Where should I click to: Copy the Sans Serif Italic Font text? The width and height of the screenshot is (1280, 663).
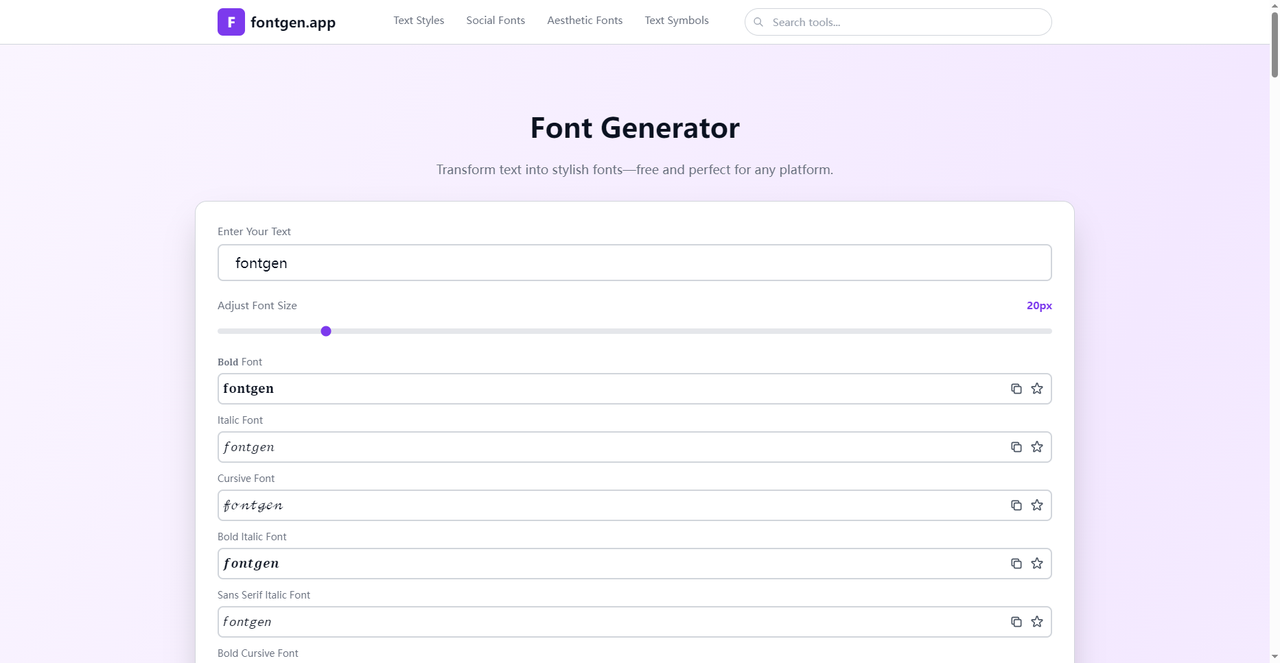(1016, 622)
